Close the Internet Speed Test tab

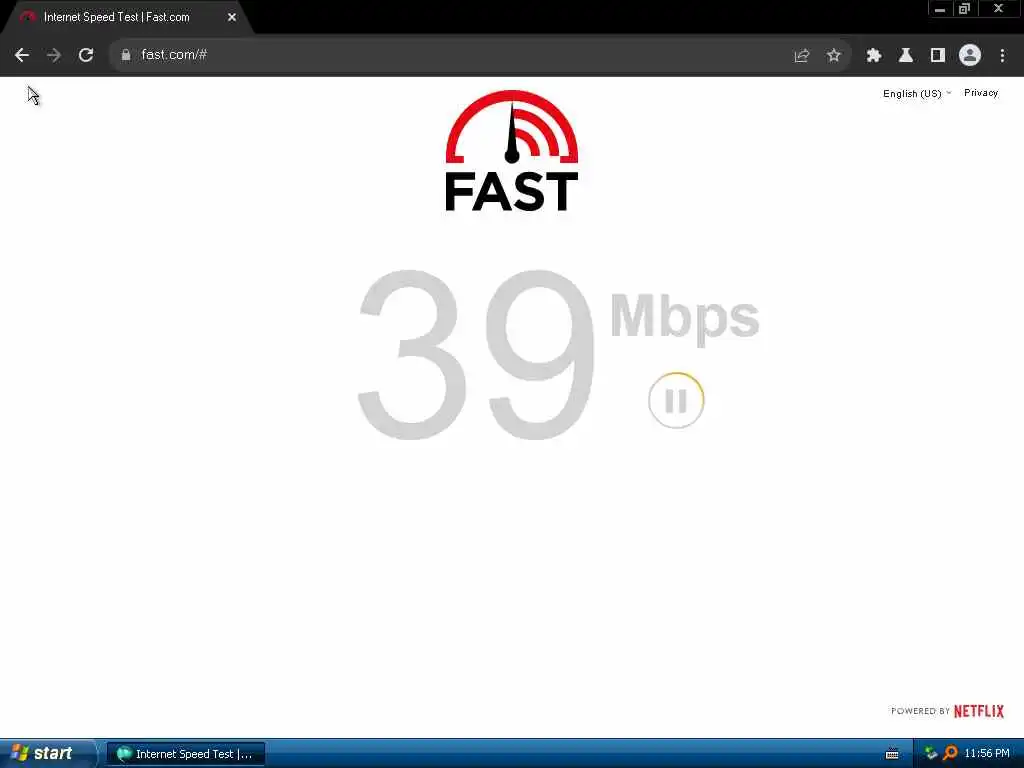click(232, 18)
